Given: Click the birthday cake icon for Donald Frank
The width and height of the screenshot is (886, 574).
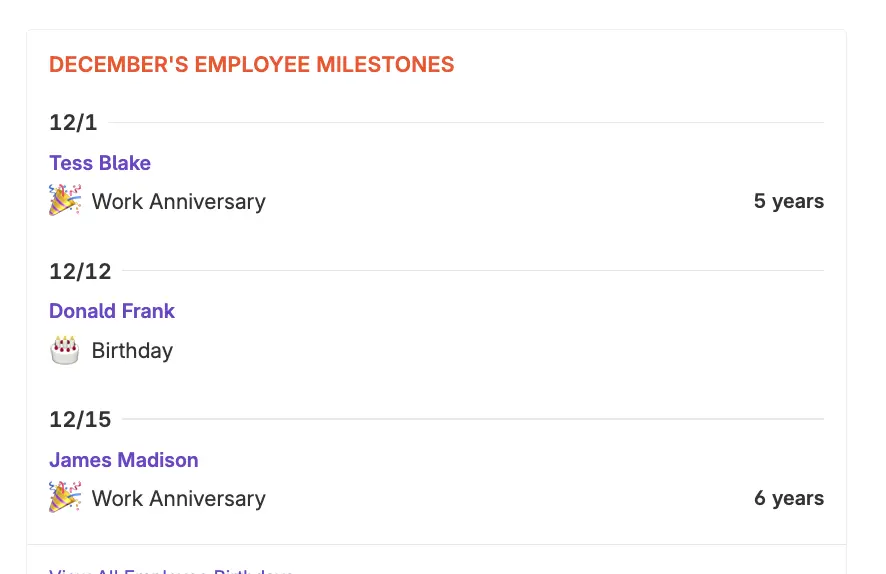Looking at the screenshot, I should point(65,350).
